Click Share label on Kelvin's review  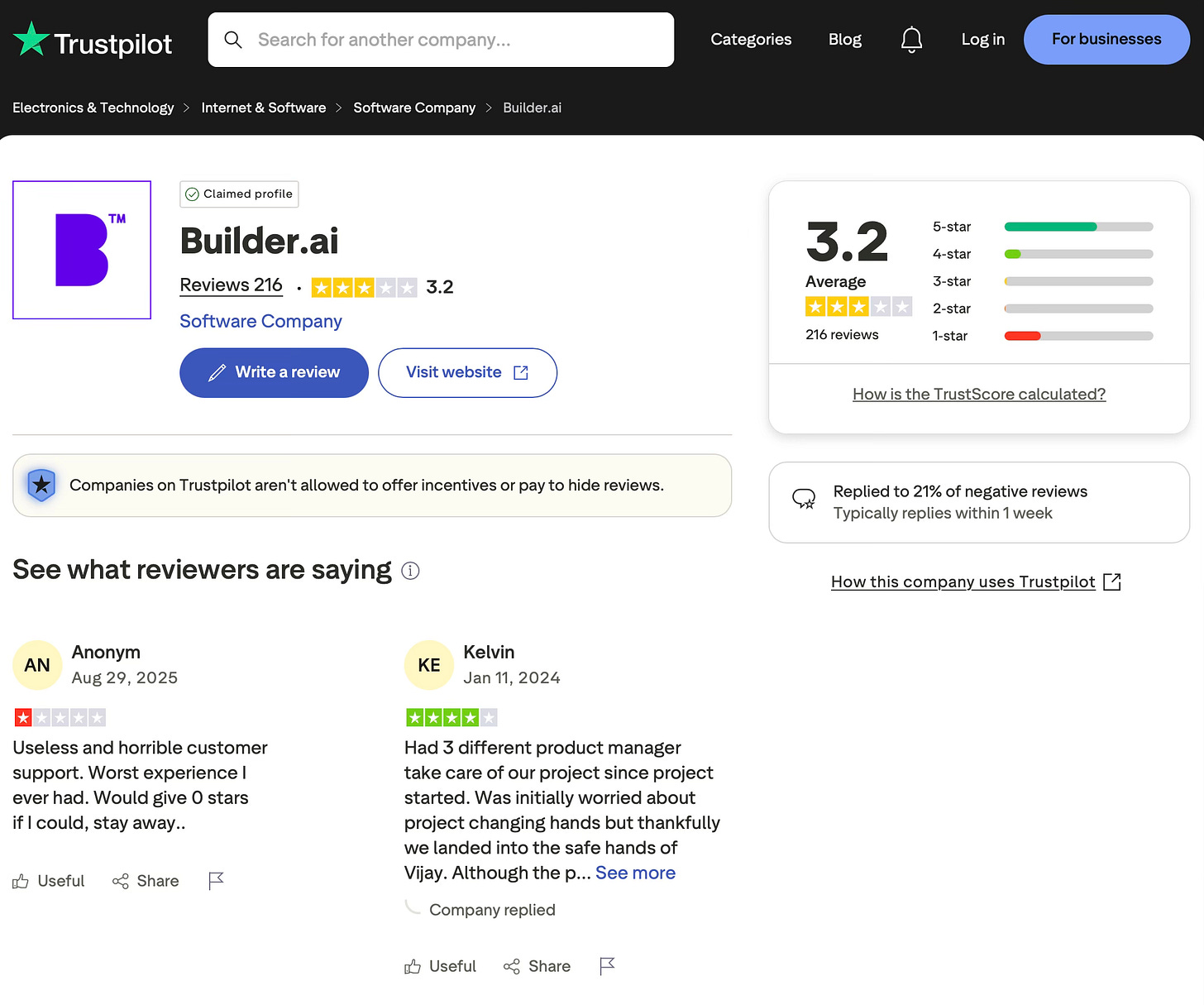tap(549, 966)
